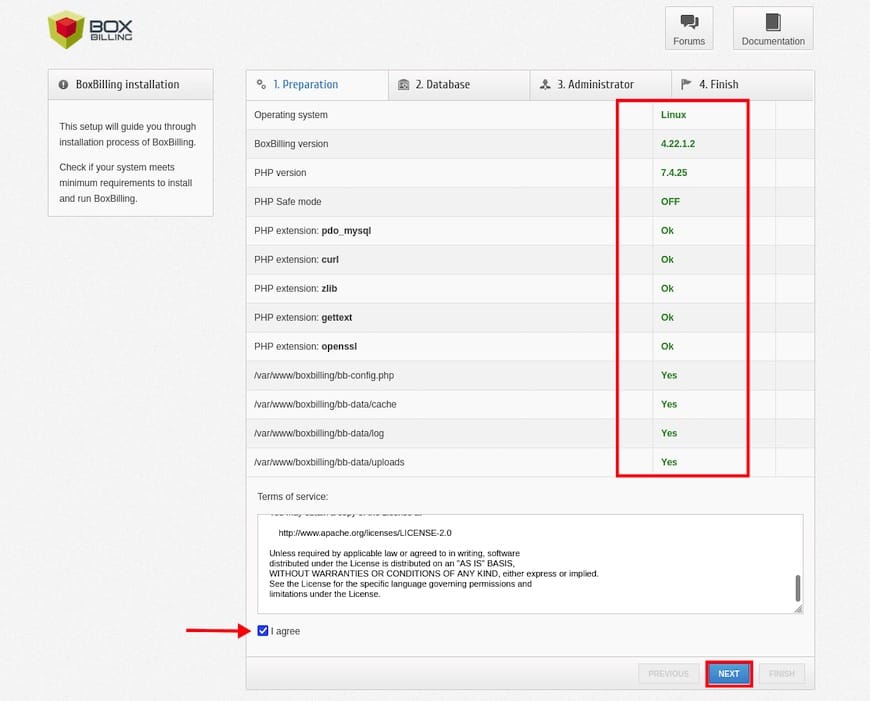Select the pdo_mysql extension row label
Image resolution: width=870 pixels, height=701 pixels.
click(312, 230)
